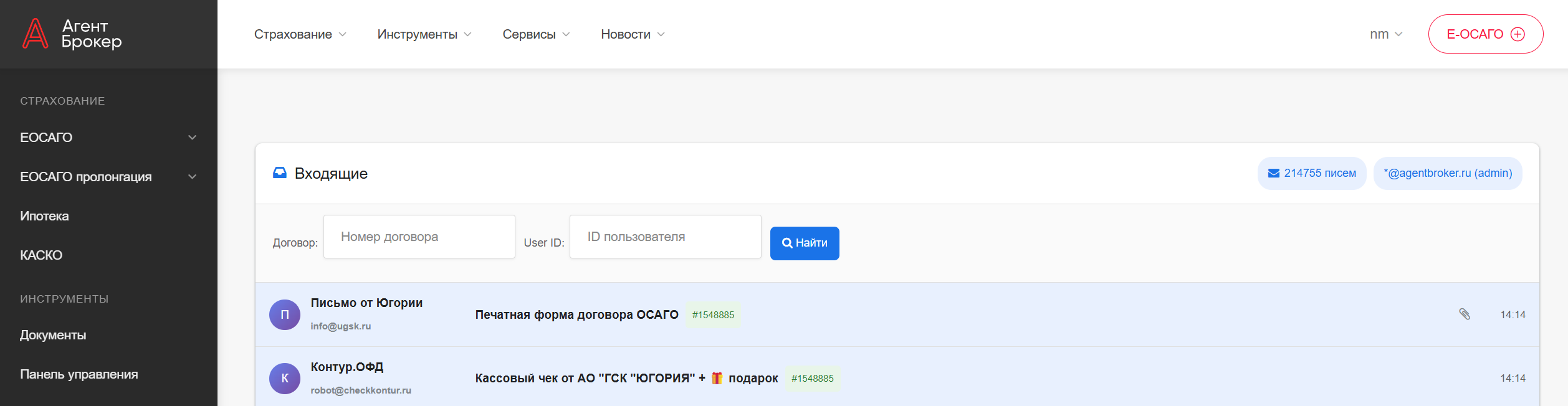This screenshot has width=1568, height=406.
Task: Click the 214755 писем envelope badge
Action: (1311, 173)
